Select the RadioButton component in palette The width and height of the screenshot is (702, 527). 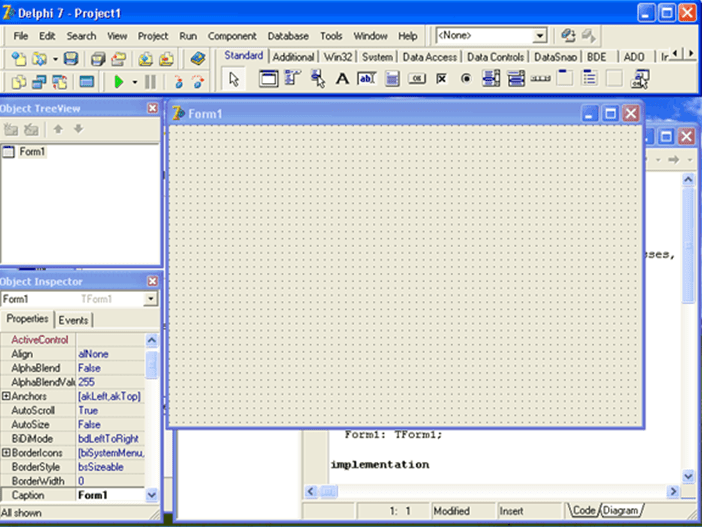click(x=466, y=79)
